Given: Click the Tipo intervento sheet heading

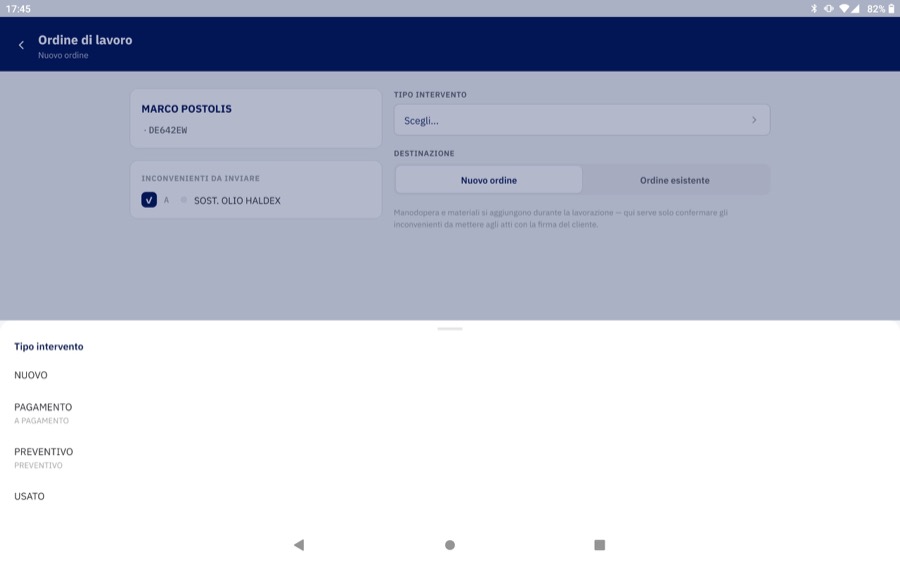Looking at the screenshot, I should click(49, 347).
